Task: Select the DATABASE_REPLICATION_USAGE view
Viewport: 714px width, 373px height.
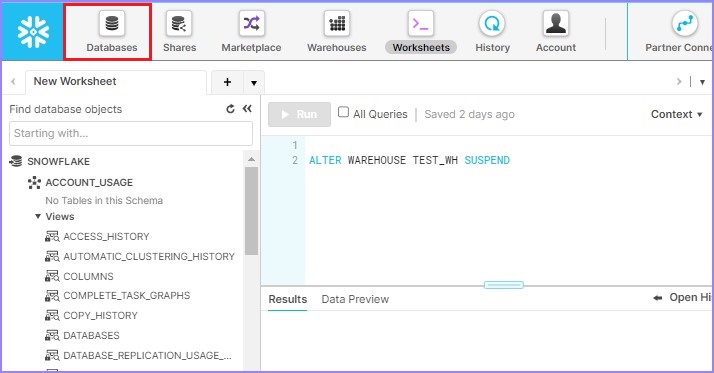Action: (147, 356)
